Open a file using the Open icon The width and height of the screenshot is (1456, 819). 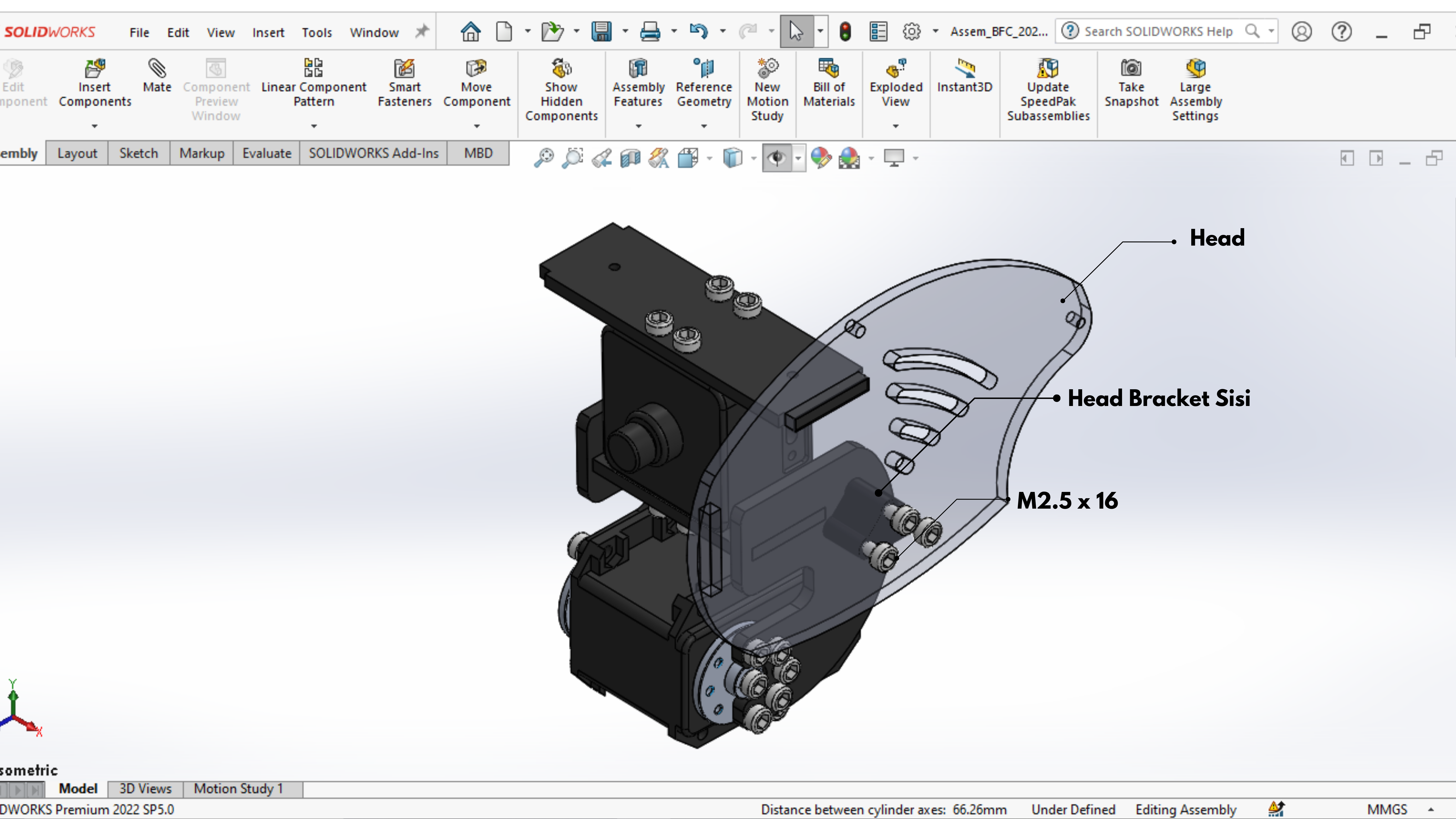coord(552,31)
